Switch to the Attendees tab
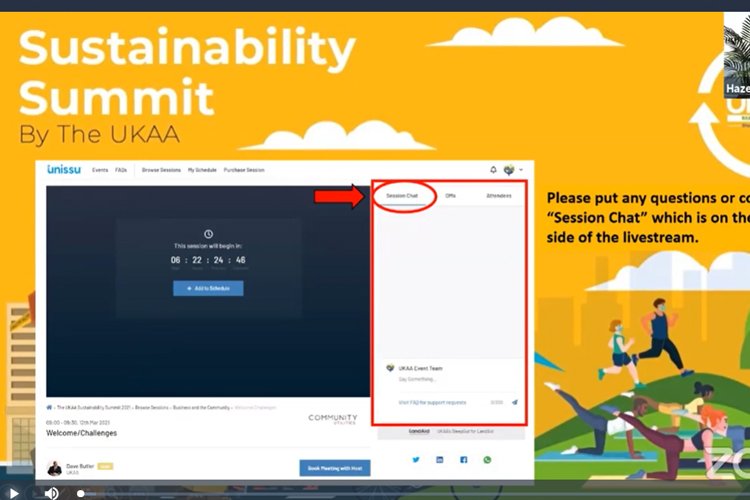Viewport: 750px width, 500px height. point(499,196)
